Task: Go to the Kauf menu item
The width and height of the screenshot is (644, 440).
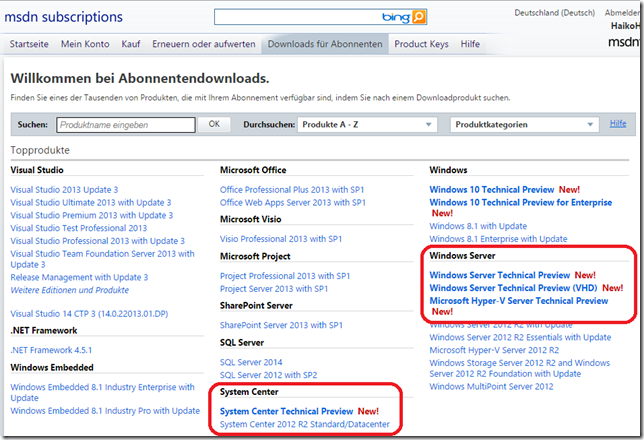Action: 131,44
